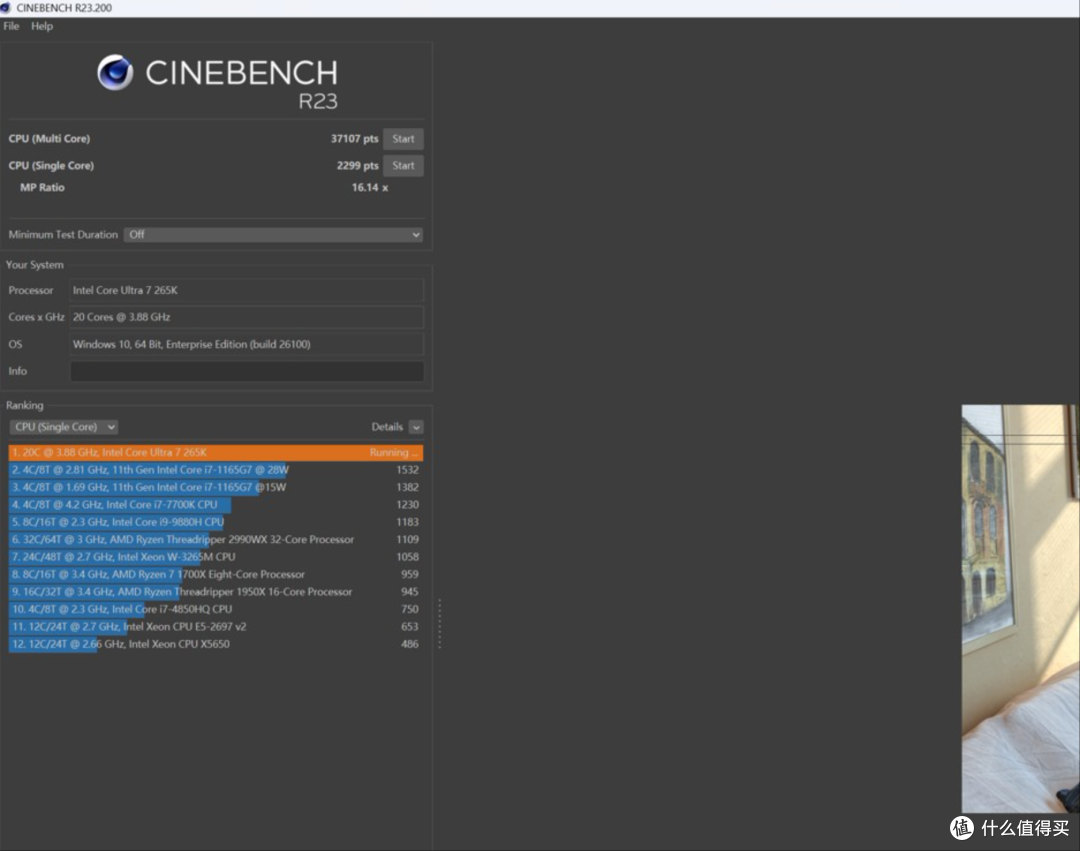The image size is (1080, 851).
Task: Select ranking row Intel Core i7-7700K CPU
Action: [216, 505]
